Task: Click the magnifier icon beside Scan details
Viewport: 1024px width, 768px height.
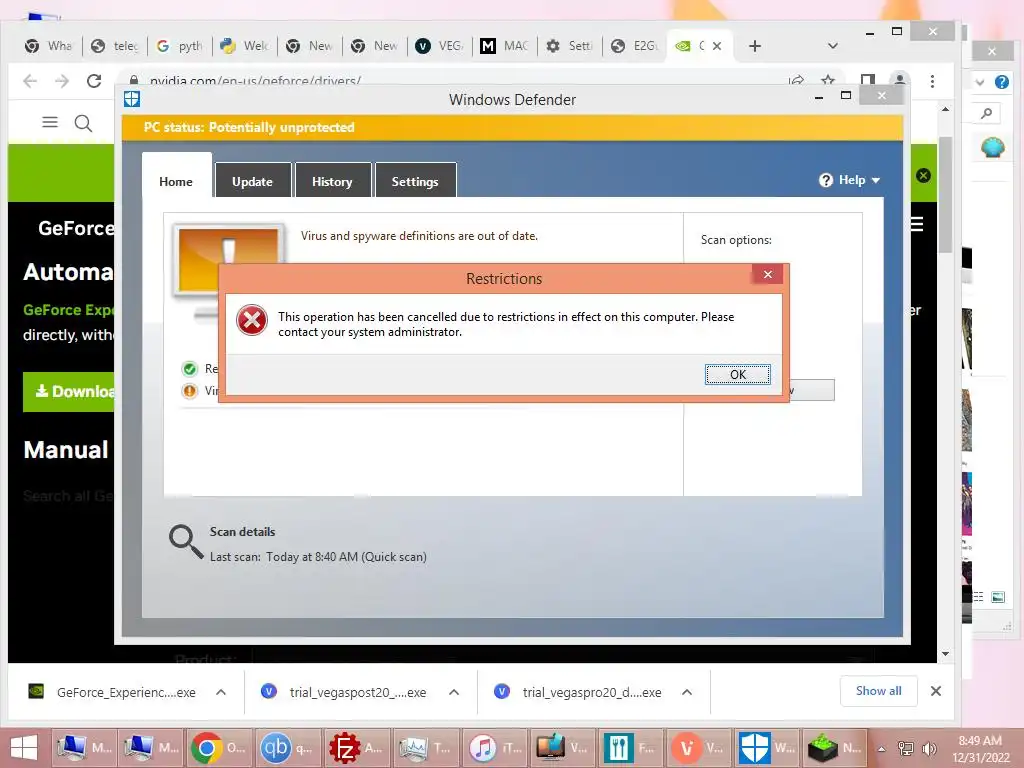Action: pyautogui.click(x=186, y=542)
